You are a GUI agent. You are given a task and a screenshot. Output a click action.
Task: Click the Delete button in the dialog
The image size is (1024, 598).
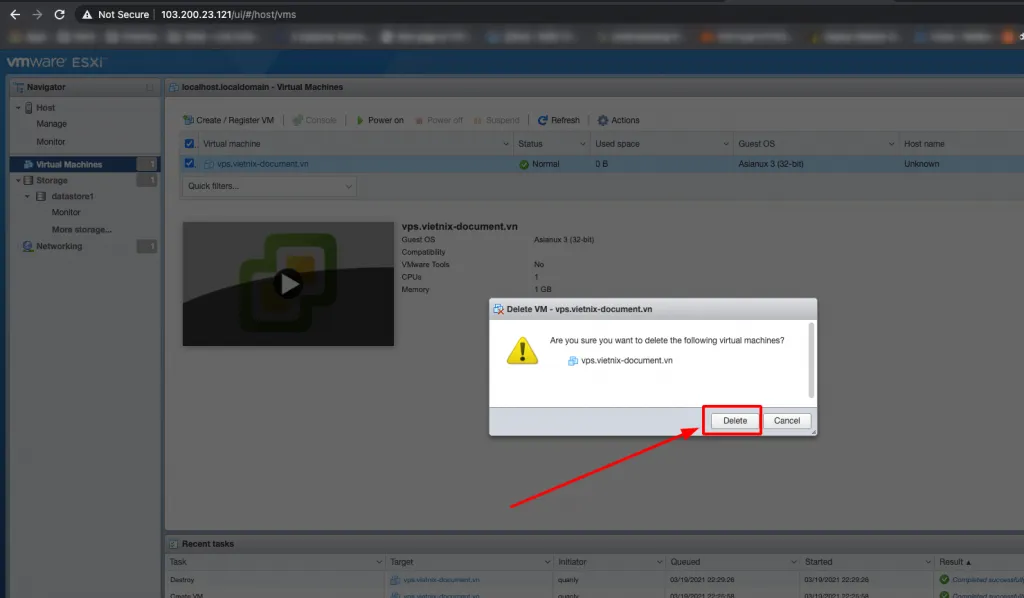[x=734, y=420]
